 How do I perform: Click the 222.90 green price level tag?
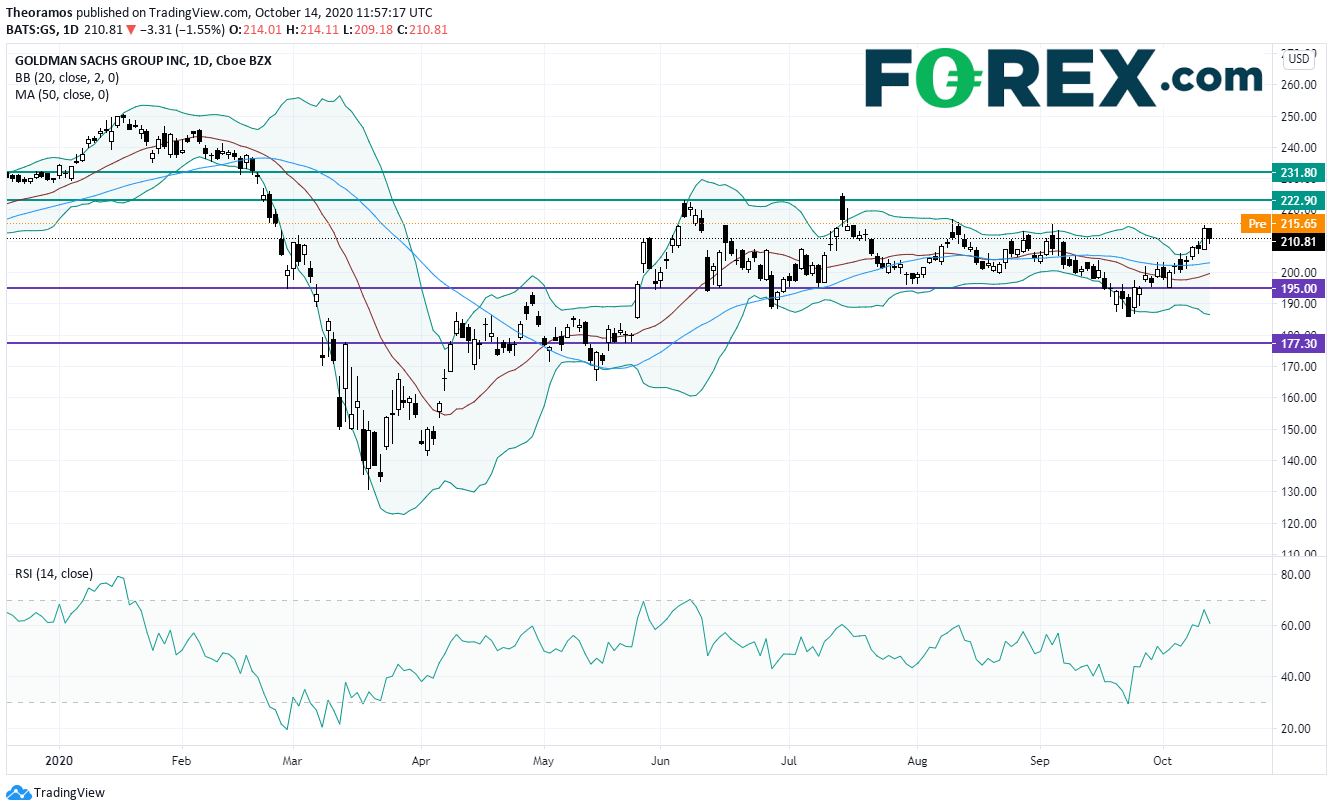pos(1297,201)
